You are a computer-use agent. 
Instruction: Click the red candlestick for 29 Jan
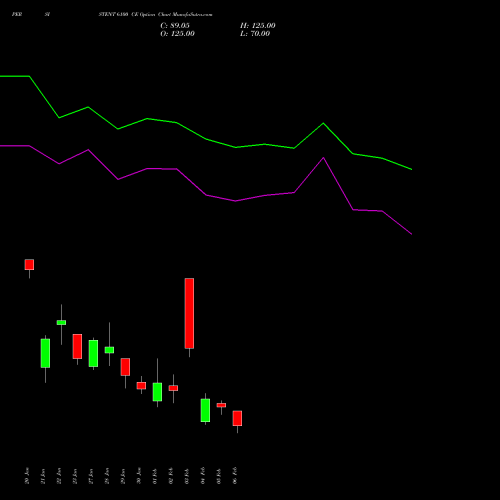pyautogui.click(x=125, y=367)
